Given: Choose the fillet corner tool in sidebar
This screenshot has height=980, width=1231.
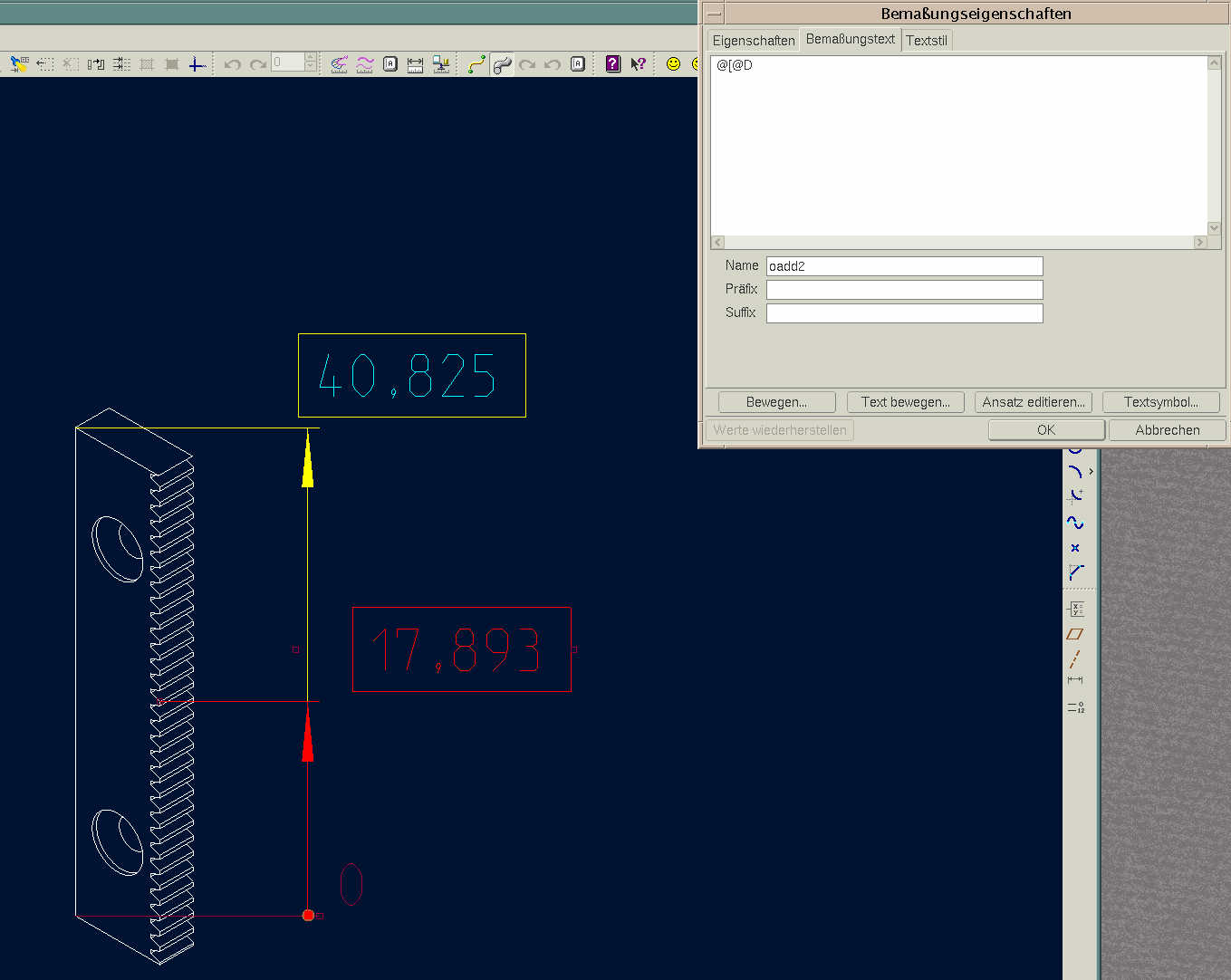Looking at the screenshot, I should coord(1076,572).
